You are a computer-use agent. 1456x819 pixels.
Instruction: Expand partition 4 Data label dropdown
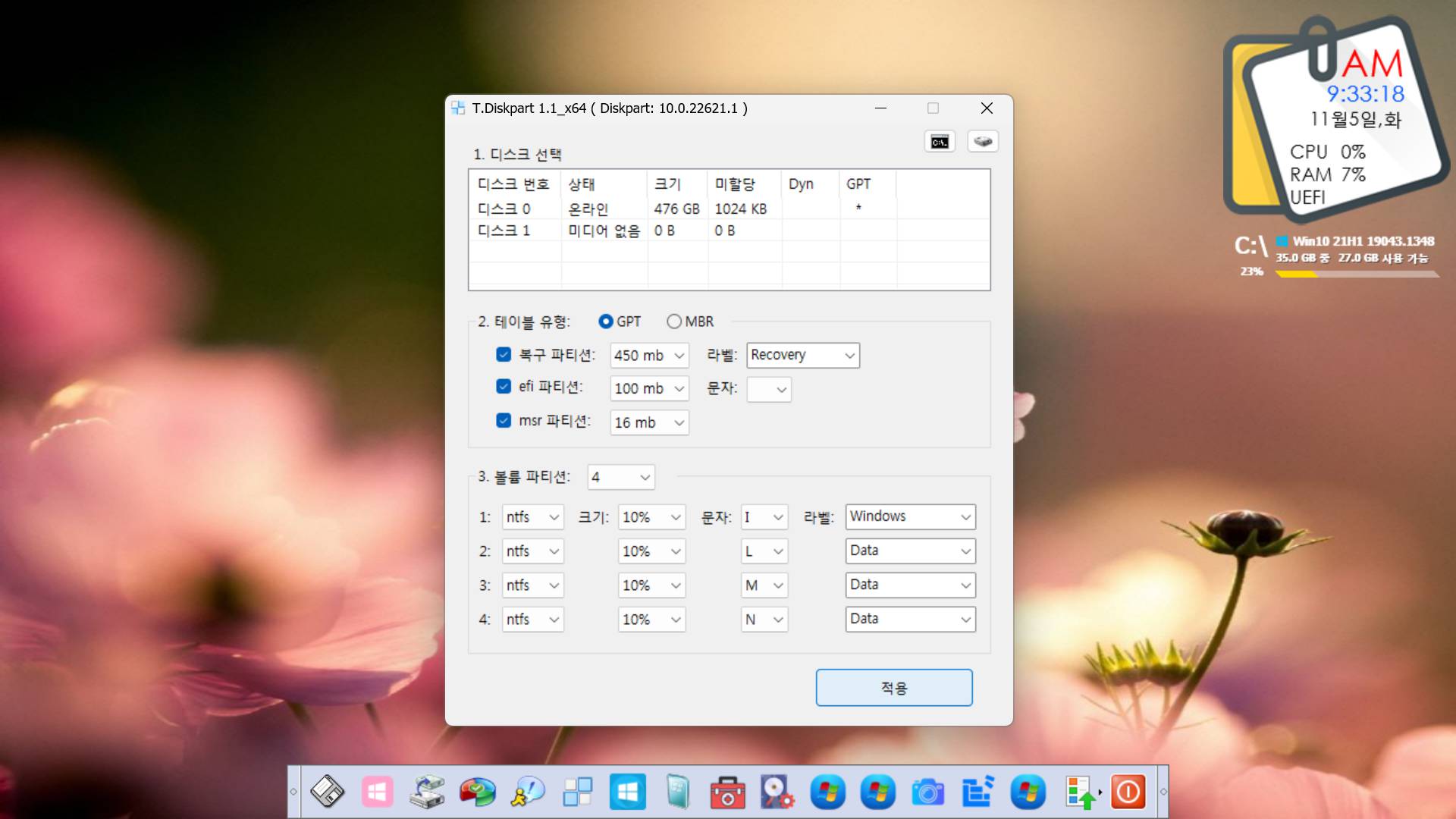pos(911,619)
